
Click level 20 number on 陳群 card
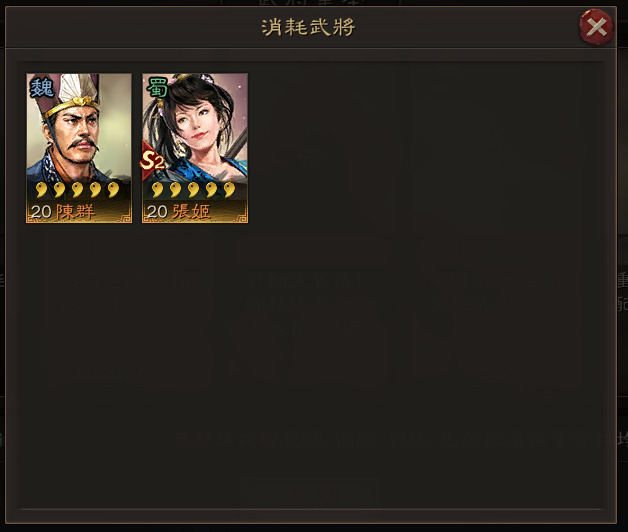tap(41, 212)
